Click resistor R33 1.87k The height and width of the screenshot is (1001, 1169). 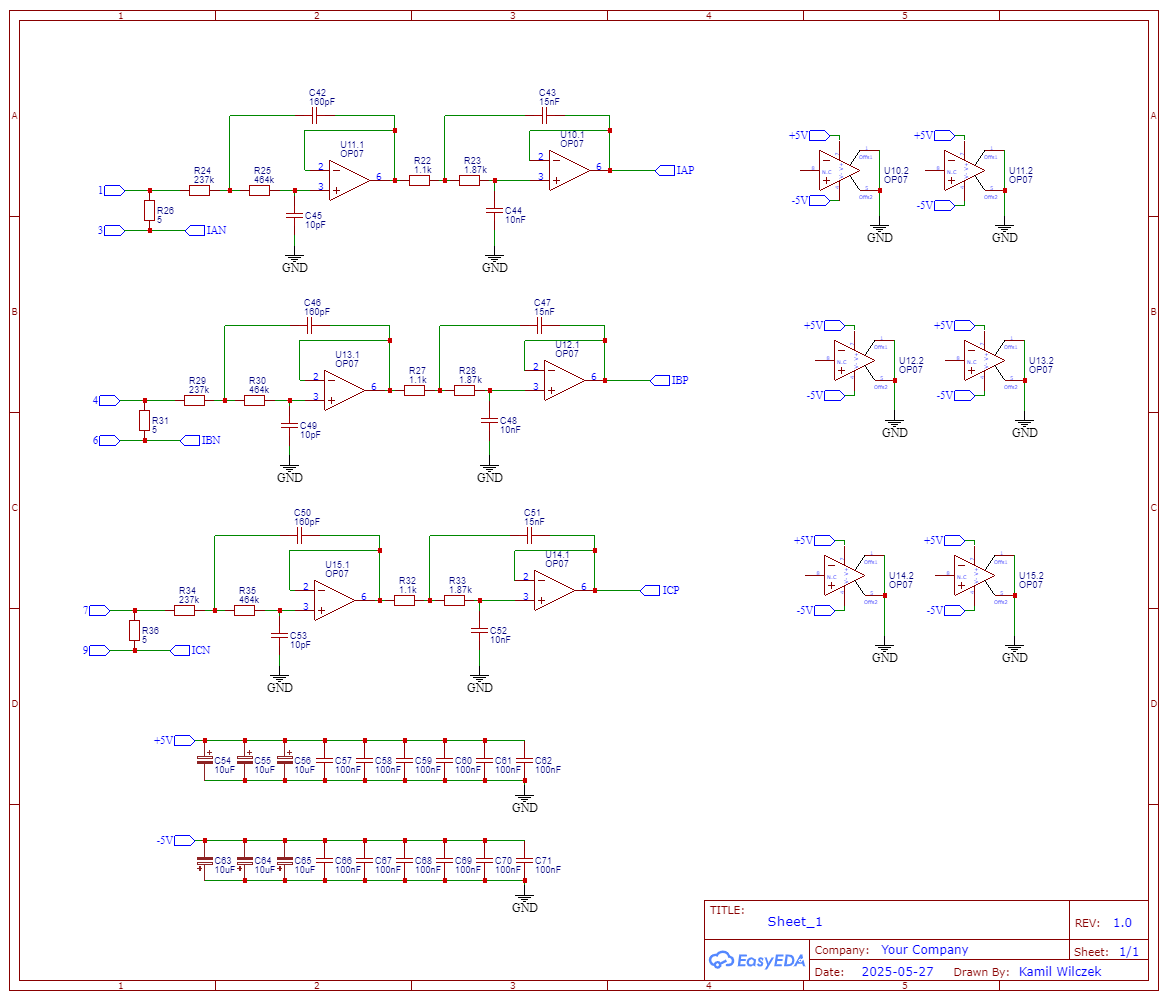[455, 601]
